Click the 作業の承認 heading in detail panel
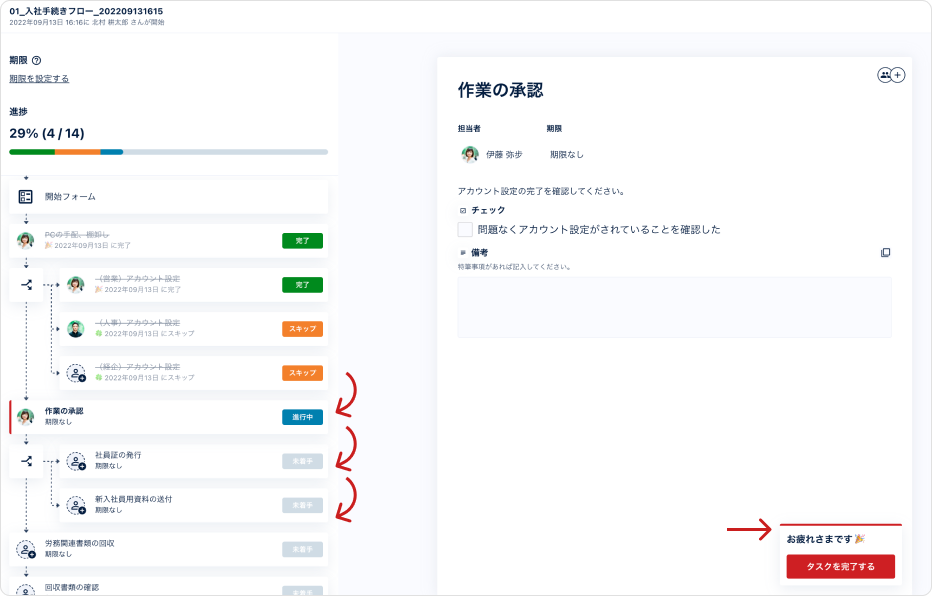The width and height of the screenshot is (932, 596). (x=500, y=90)
